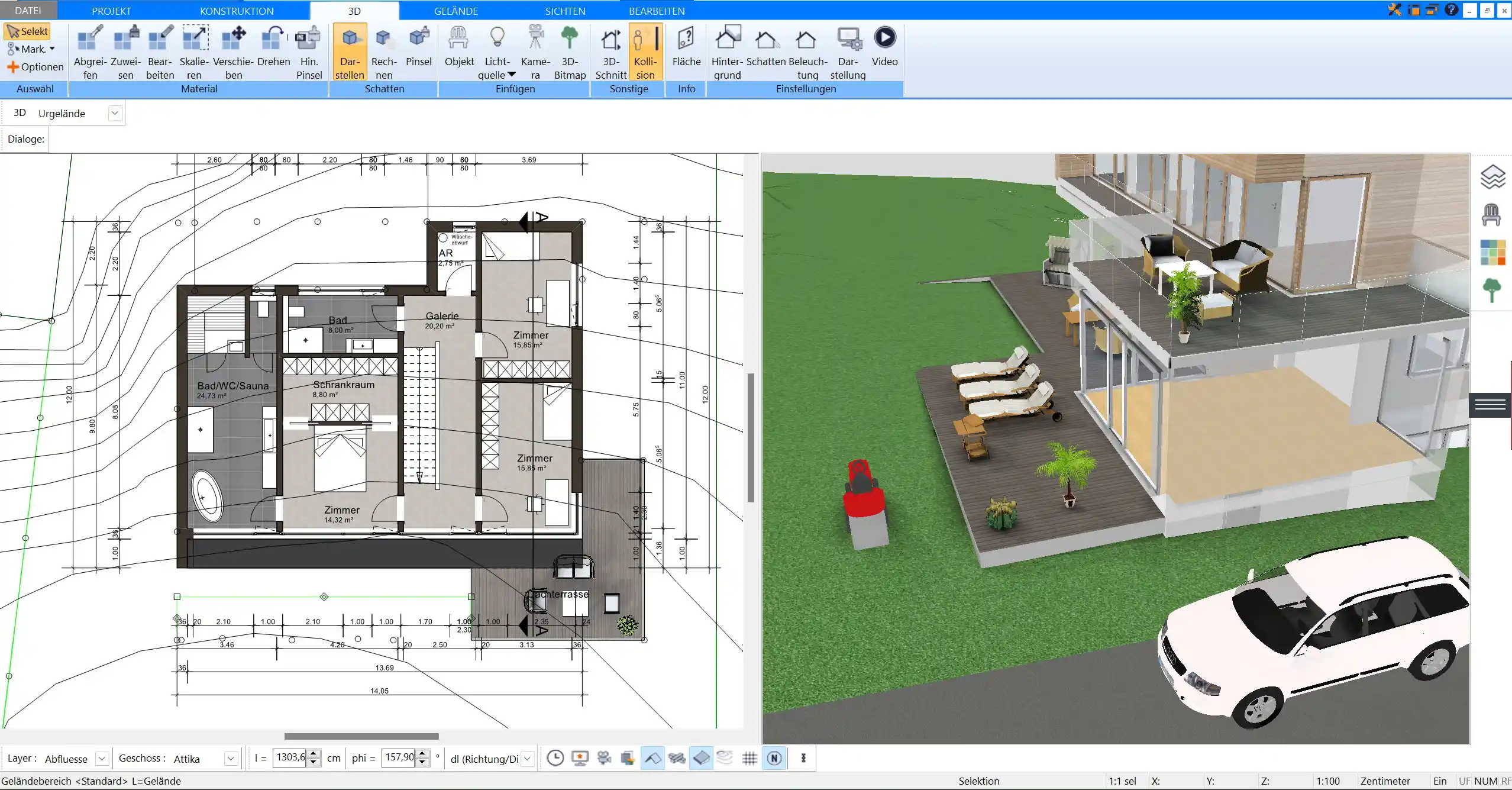Open Beleuchtung settings
This screenshot has width=1512, height=790.
[x=807, y=52]
